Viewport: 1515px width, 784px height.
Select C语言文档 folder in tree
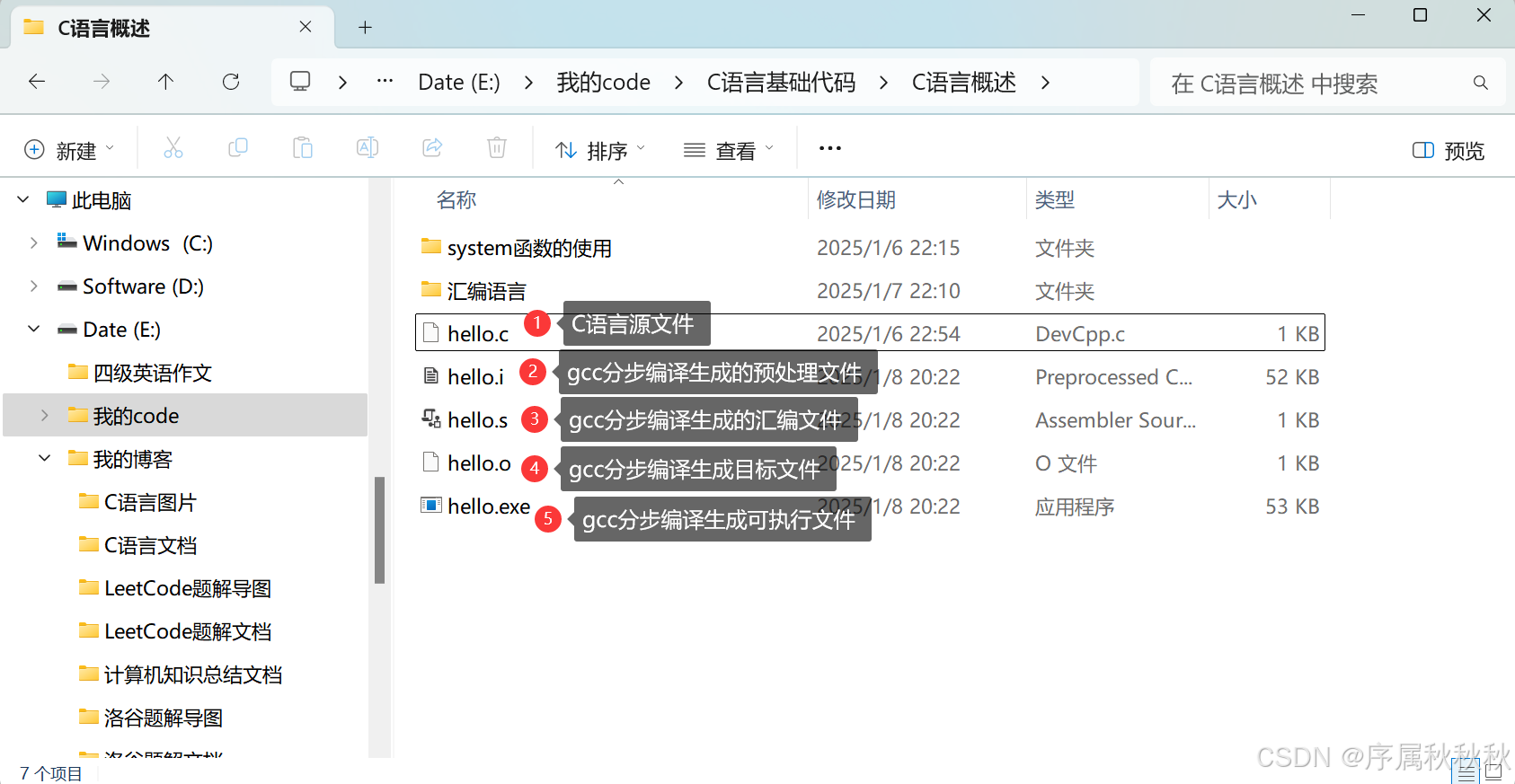coord(150,545)
